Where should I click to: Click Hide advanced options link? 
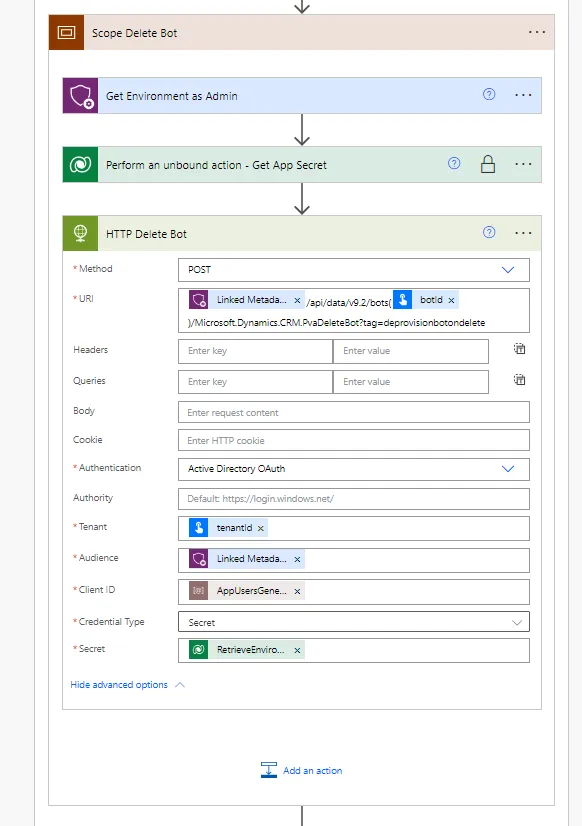(x=119, y=685)
